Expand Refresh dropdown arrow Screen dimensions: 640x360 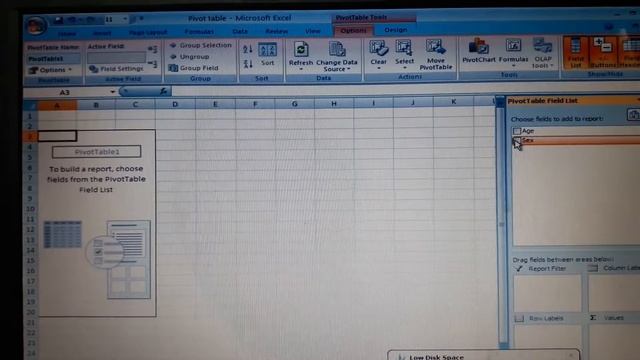coord(301,69)
